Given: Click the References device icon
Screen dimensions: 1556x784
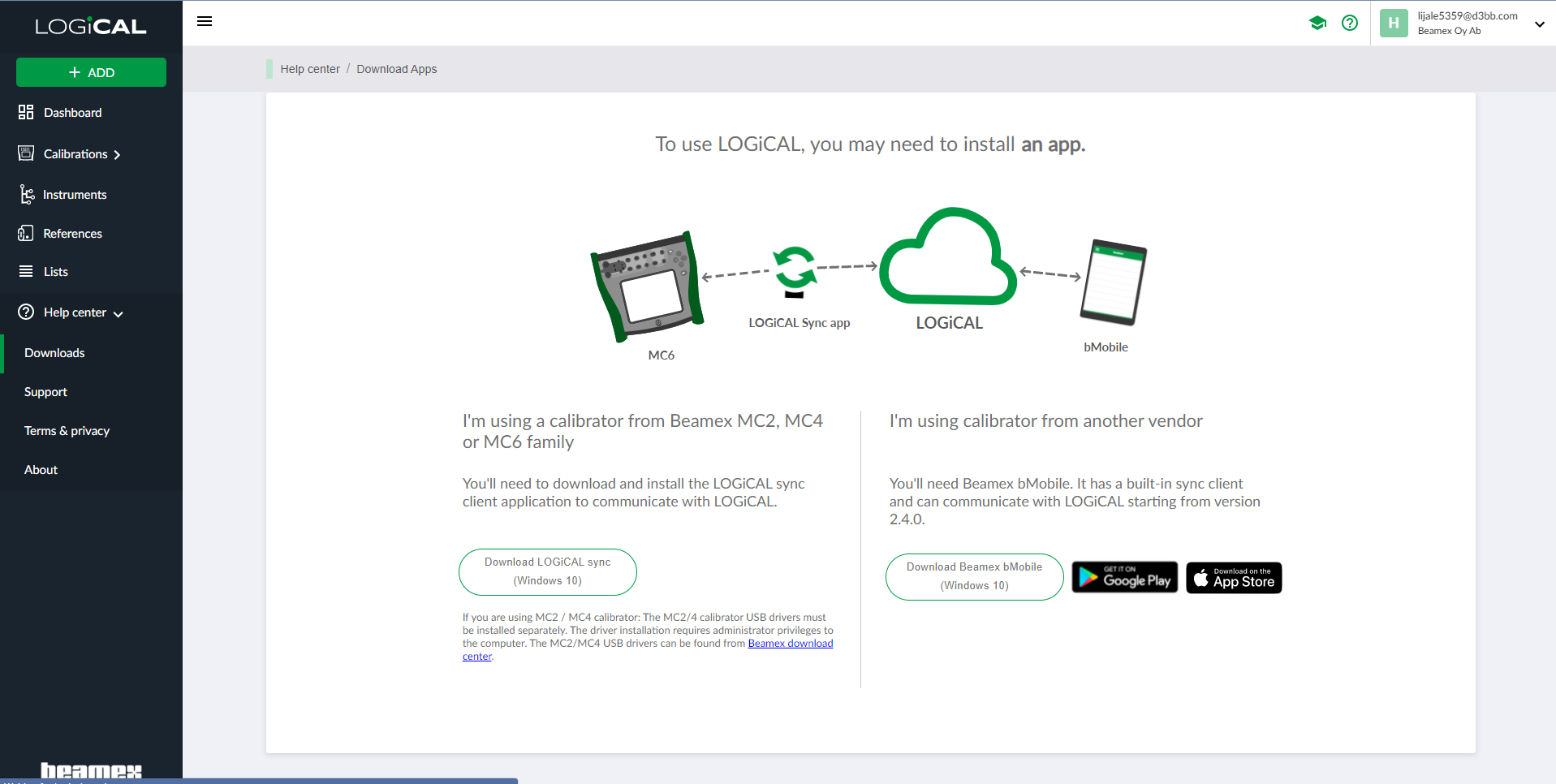Looking at the screenshot, I should [x=26, y=233].
